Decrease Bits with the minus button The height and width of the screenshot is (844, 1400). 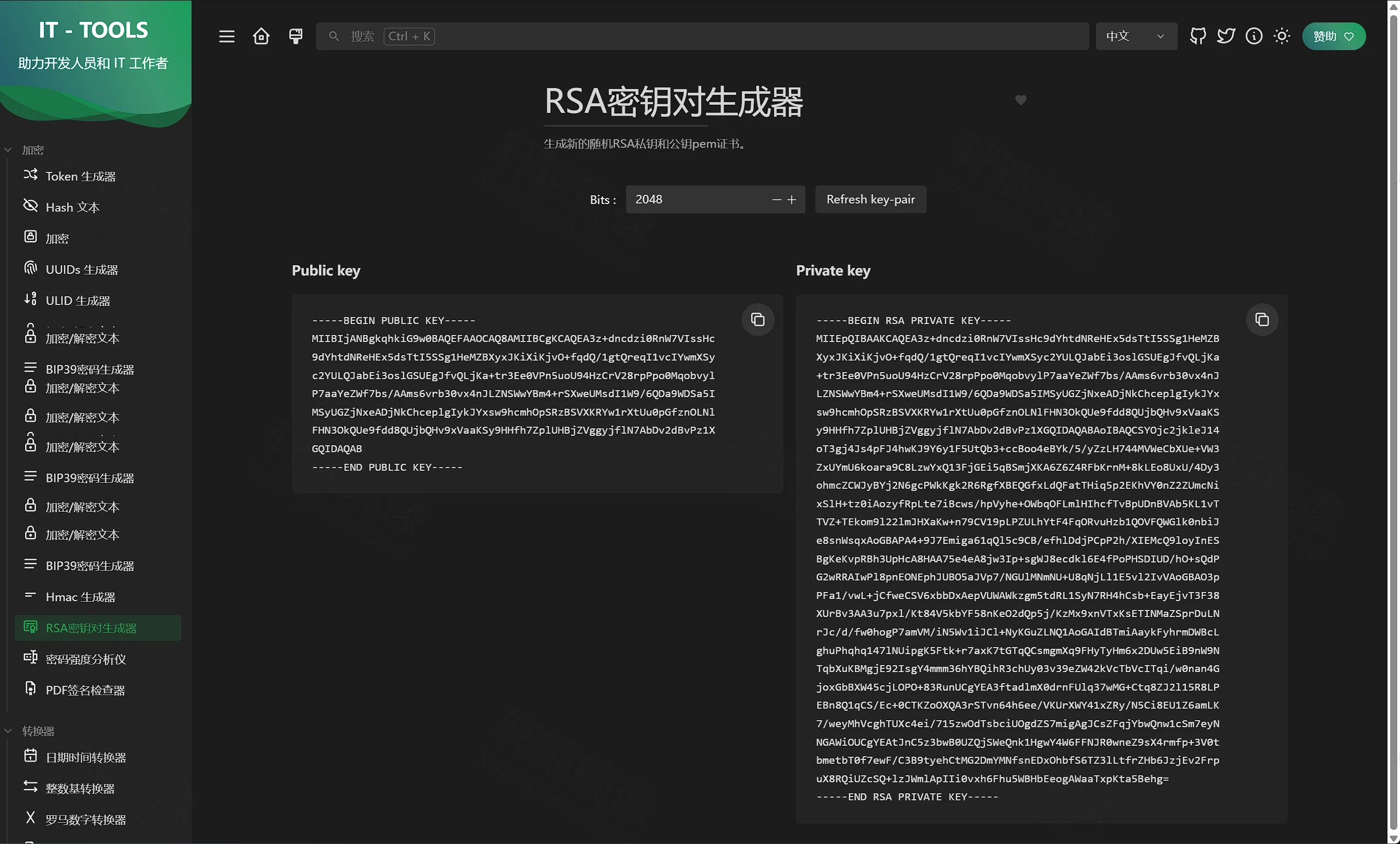point(777,199)
